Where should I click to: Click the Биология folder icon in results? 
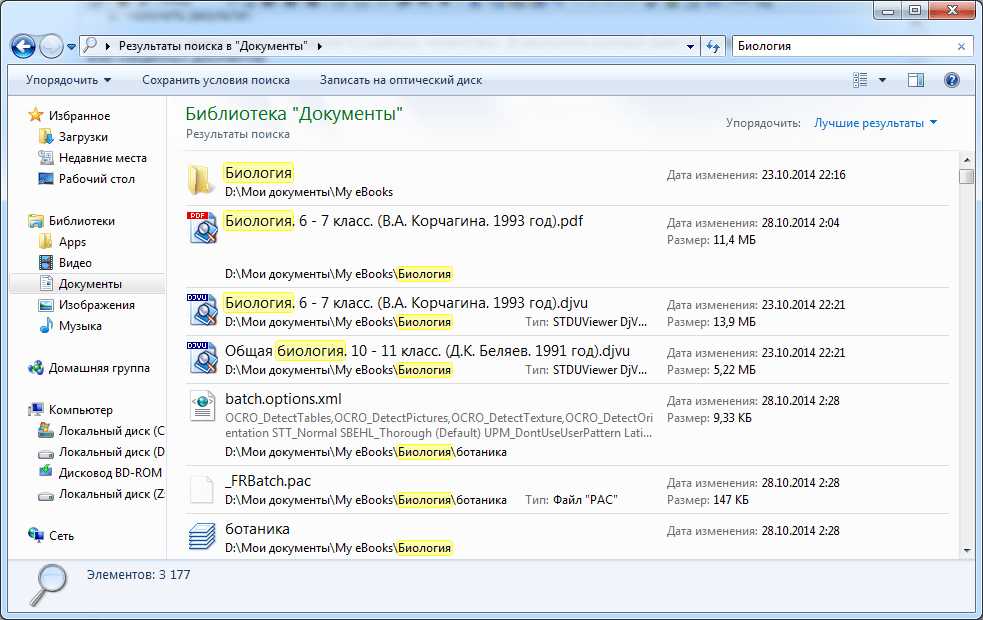pos(201,180)
